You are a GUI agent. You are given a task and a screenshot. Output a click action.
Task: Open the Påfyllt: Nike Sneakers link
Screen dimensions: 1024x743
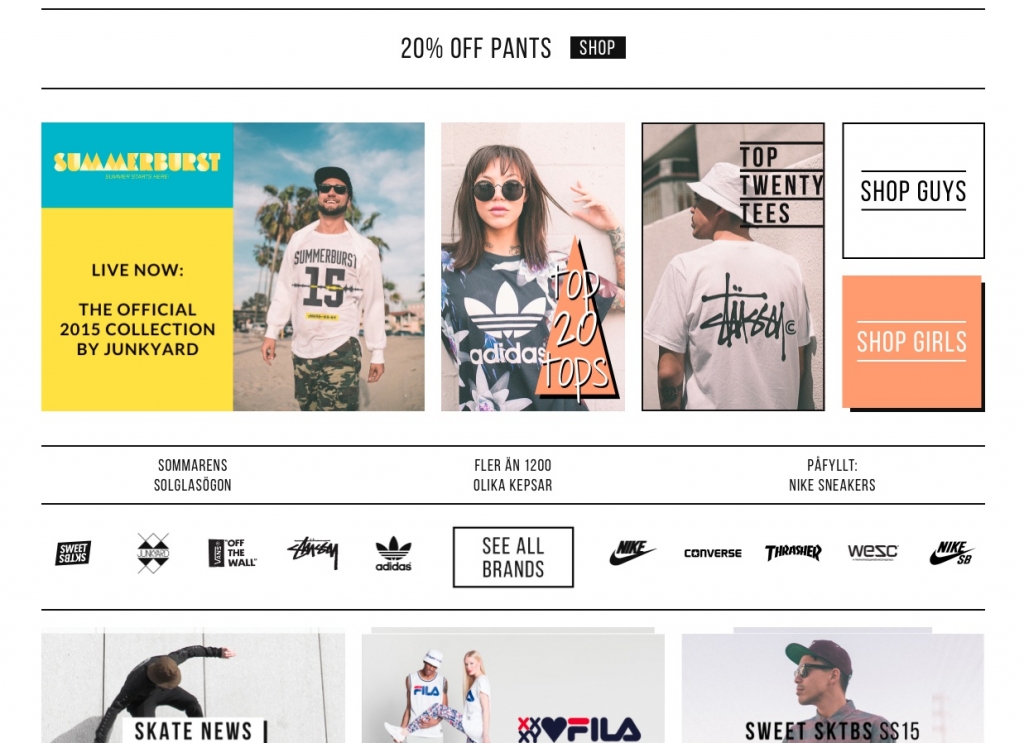pyautogui.click(x=832, y=475)
